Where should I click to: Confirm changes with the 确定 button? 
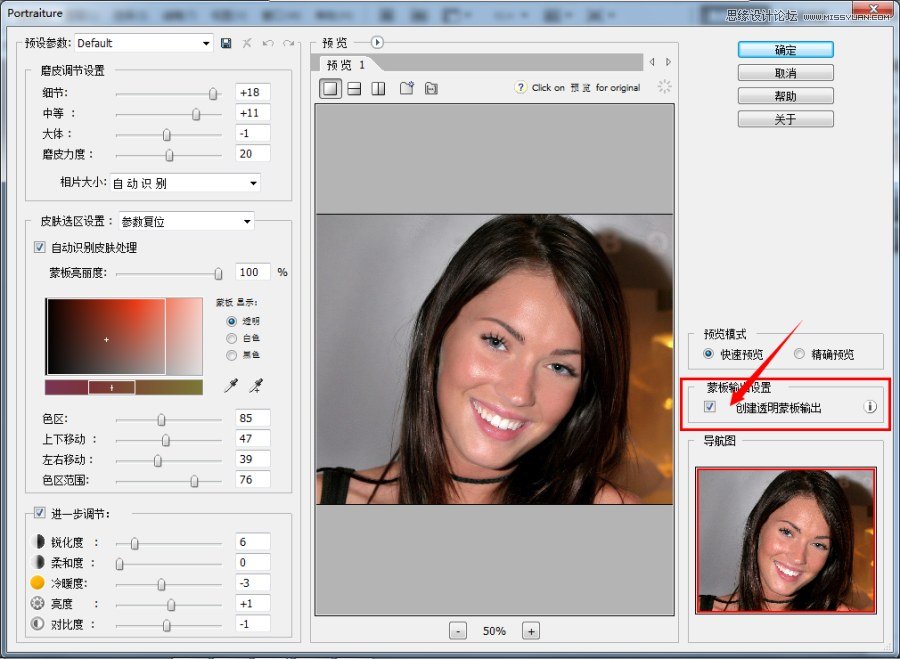point(785,49)
